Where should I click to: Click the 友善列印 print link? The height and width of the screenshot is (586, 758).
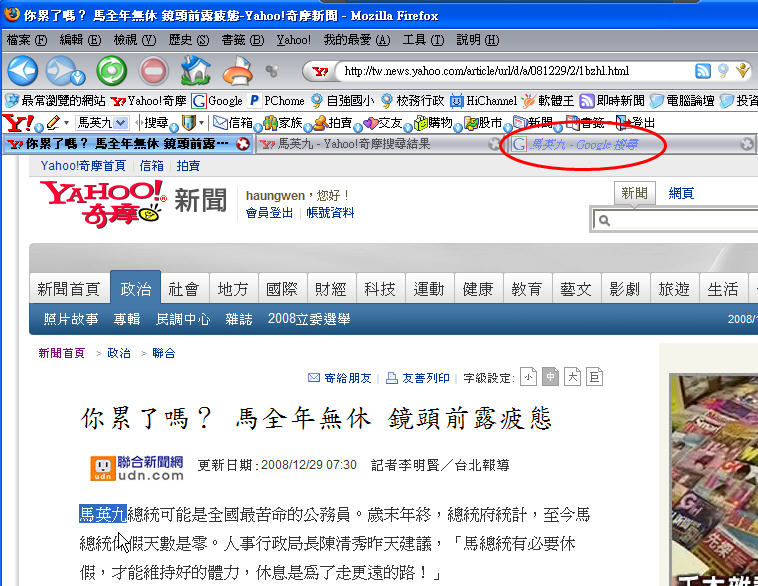[x=418, y=378]
